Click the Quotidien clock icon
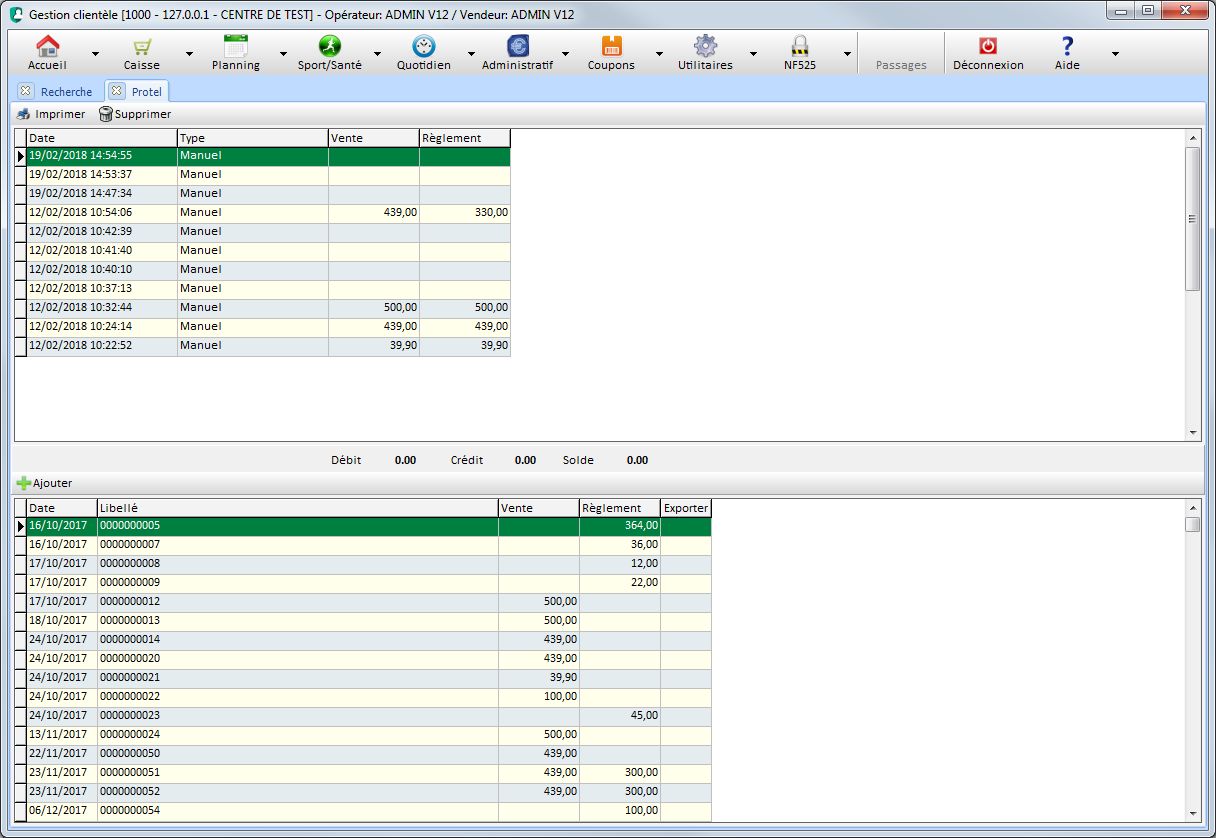The image size is (1216, 838). [423, 47]
